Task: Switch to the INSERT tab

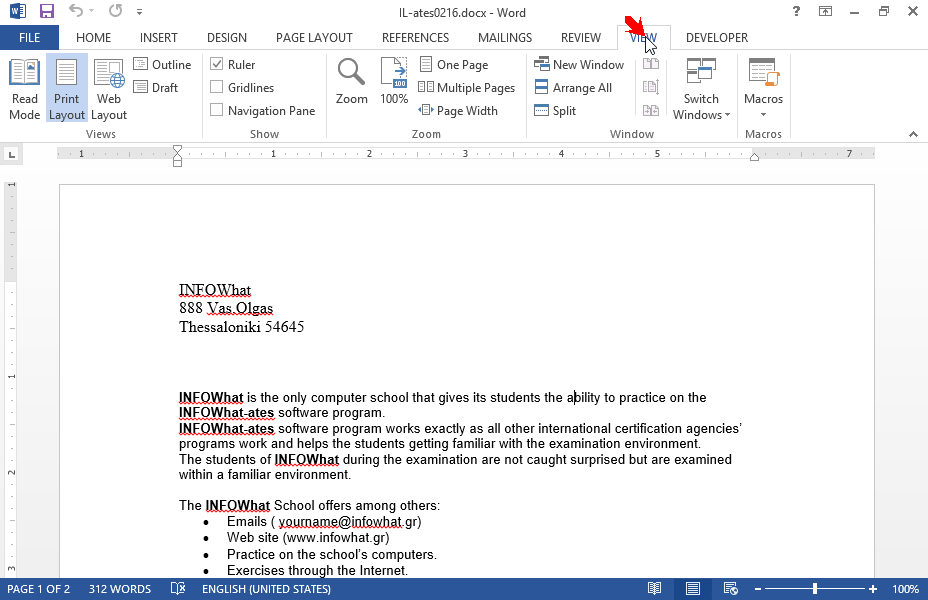Action: click(159, 38)
